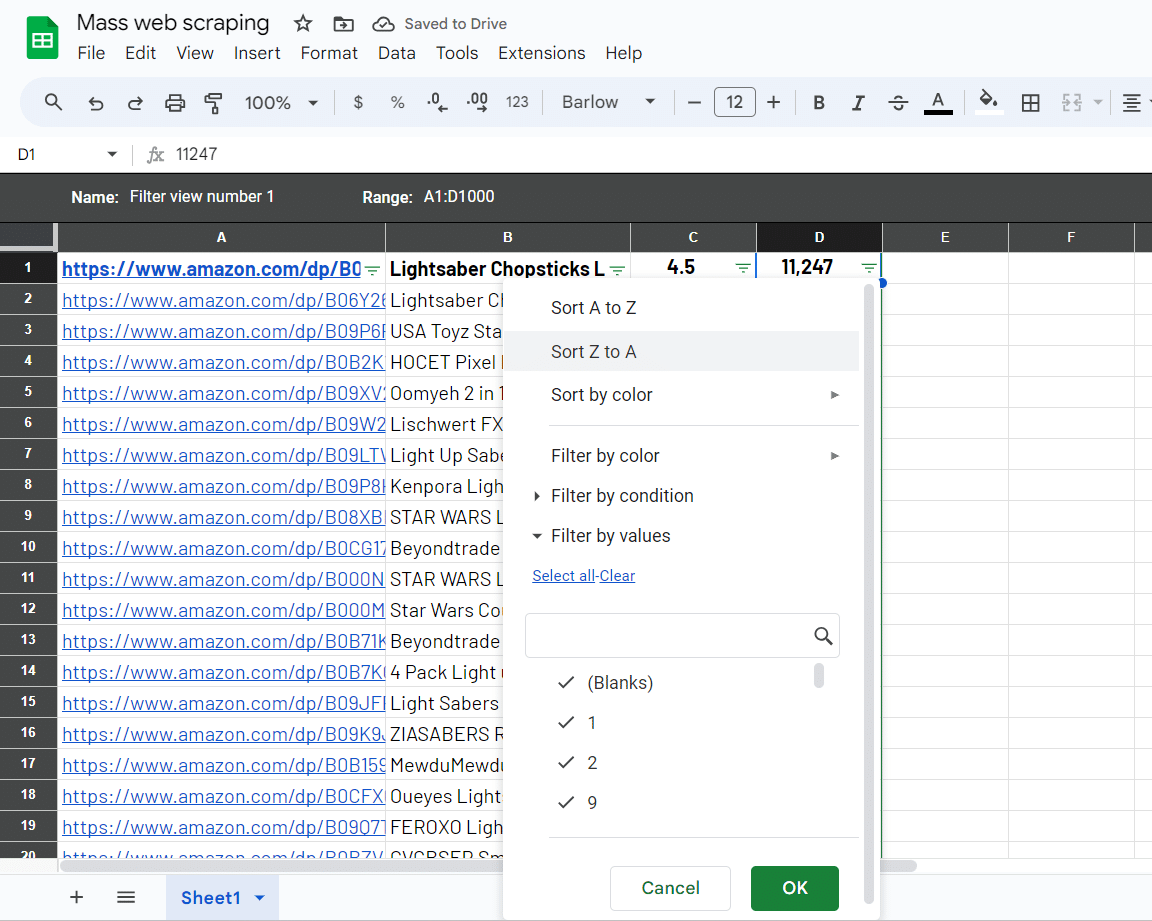Choose Sort Z to A option

tap(593, 352)
